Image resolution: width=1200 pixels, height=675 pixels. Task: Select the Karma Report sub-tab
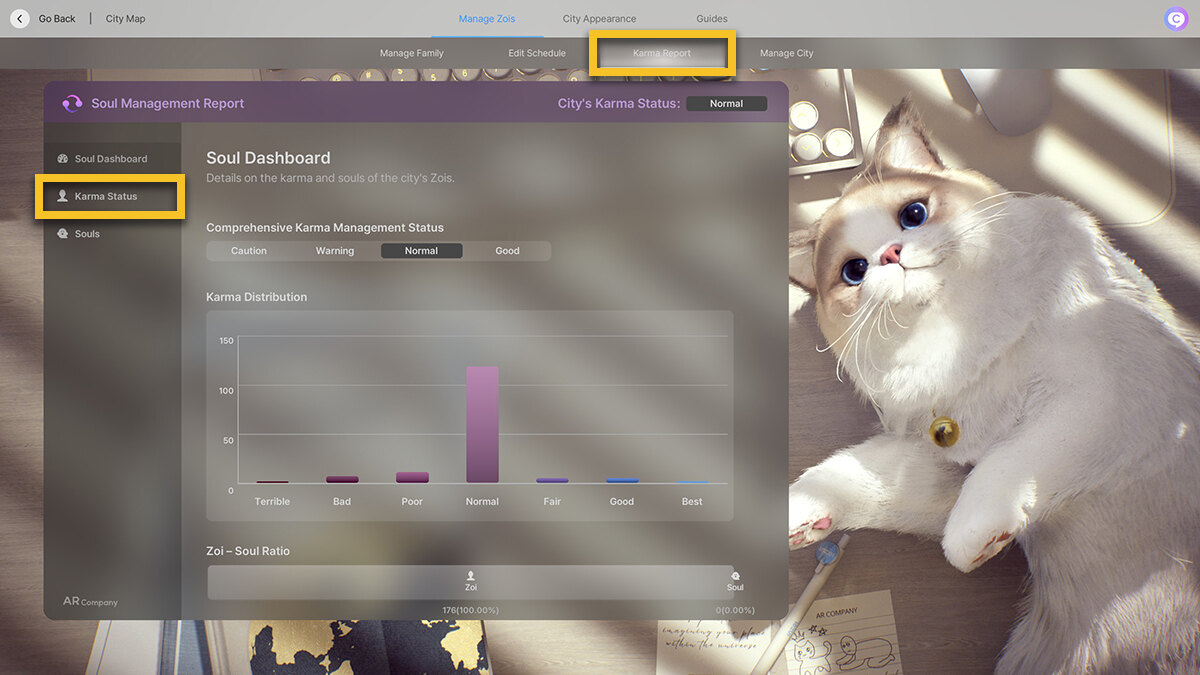(x=662, y=53)
